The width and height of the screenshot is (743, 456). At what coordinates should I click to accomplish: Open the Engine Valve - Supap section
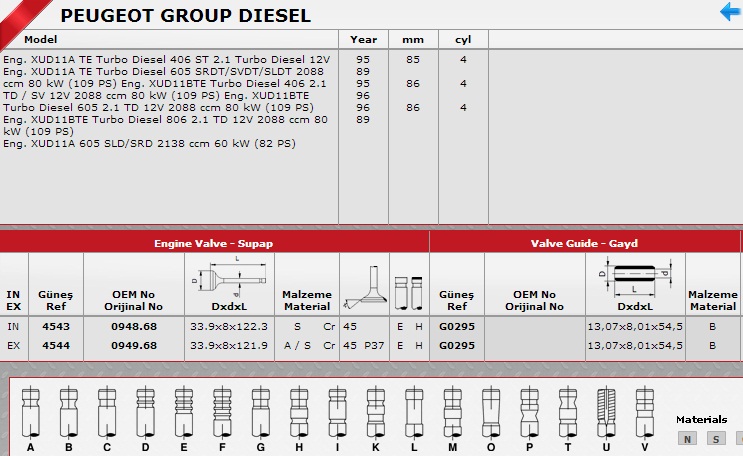(x=214, y=243)
